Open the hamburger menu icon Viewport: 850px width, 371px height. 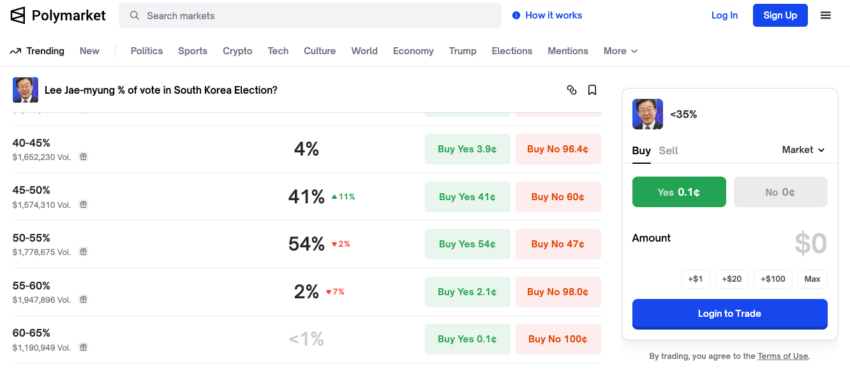pyautogui.click(x=826, y=15)
